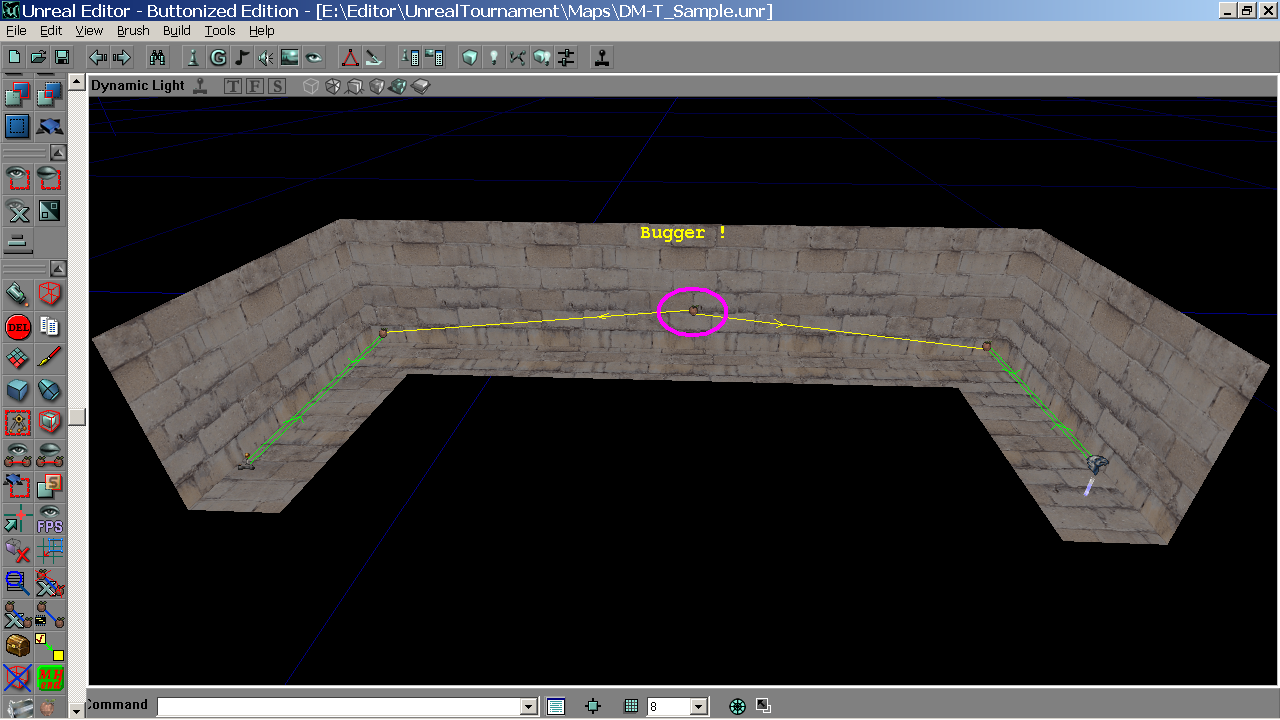The height and width of the screenshot is (720, 1280).
Task: Switch viewport to Wireframe cube mode
Action: pyautogui.click(x=311, y=86)
